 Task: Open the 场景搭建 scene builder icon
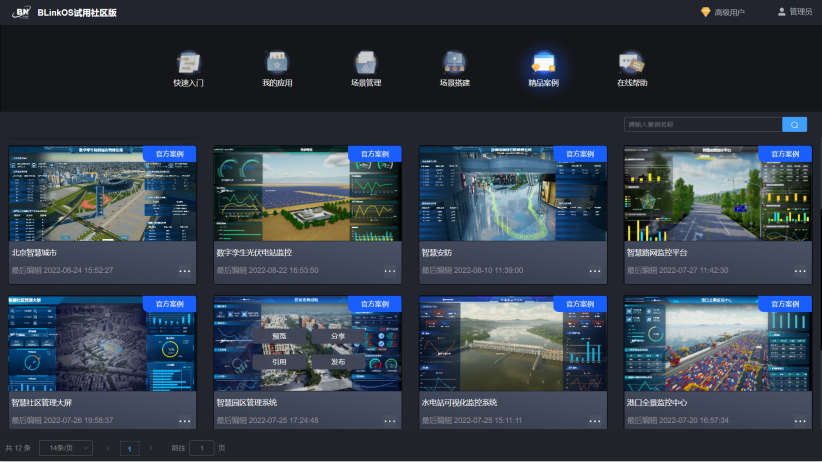pyautogui.click(x=455, y=63)
